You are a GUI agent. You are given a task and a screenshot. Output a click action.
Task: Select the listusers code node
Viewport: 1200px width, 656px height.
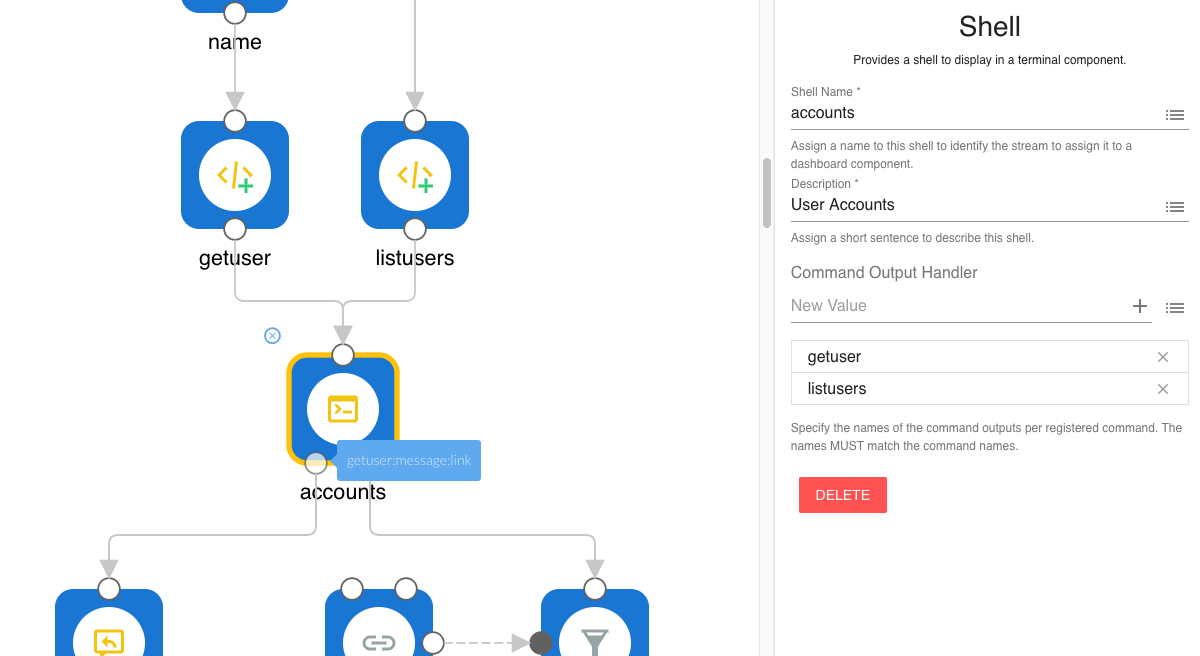(x=415, y=175)
